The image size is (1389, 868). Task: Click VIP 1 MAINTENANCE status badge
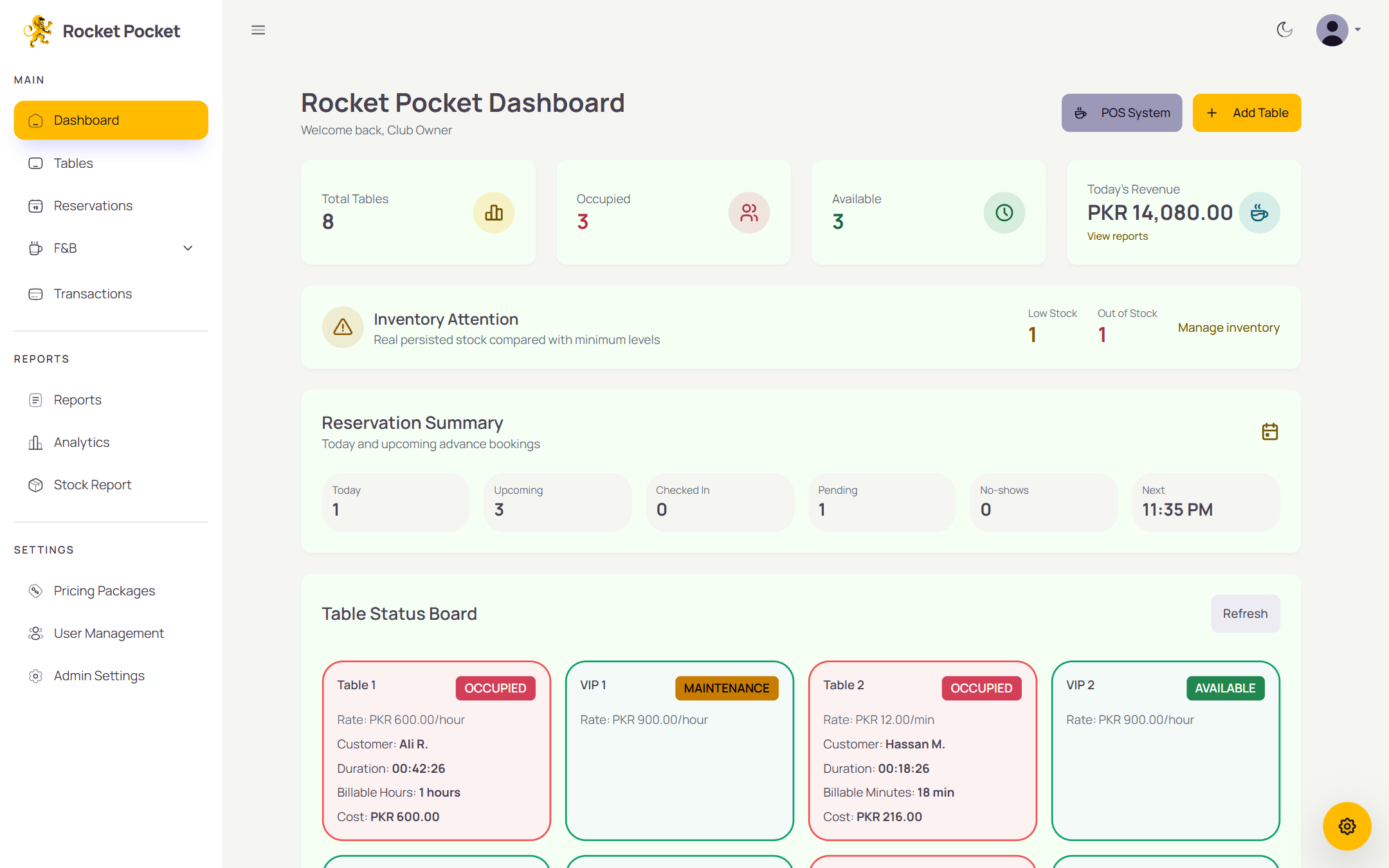[727, 688]
